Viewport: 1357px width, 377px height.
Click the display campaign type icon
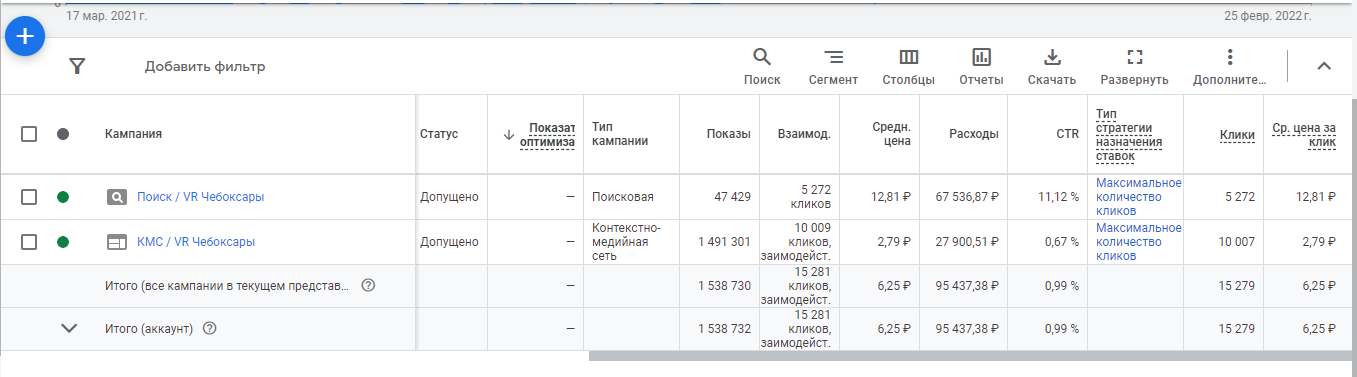(117, 242)
